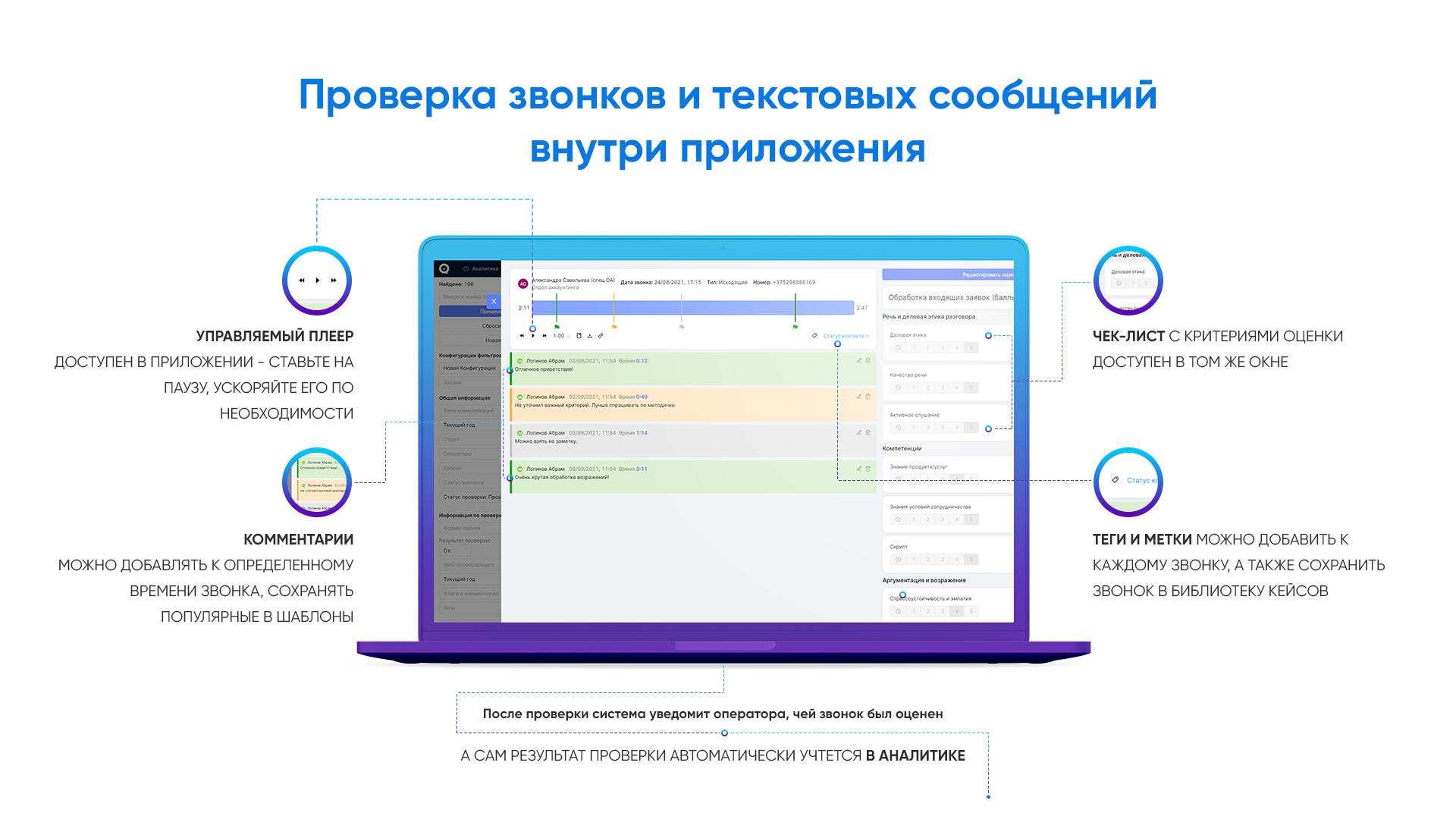Click Логинов Абрам avatar on 0:12 comment

tap(520, 361)
